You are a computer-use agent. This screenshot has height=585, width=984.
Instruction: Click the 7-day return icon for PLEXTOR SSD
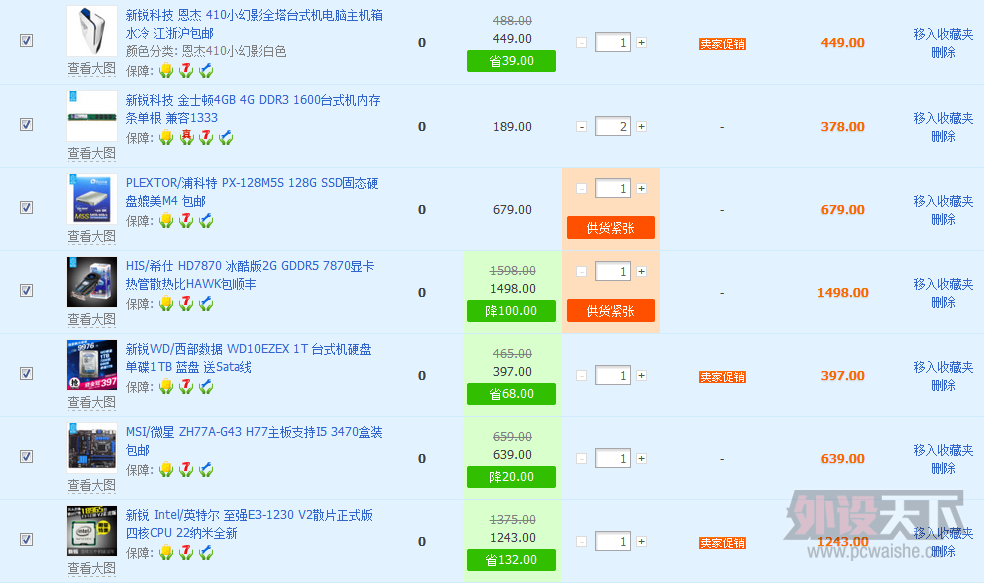186,220
